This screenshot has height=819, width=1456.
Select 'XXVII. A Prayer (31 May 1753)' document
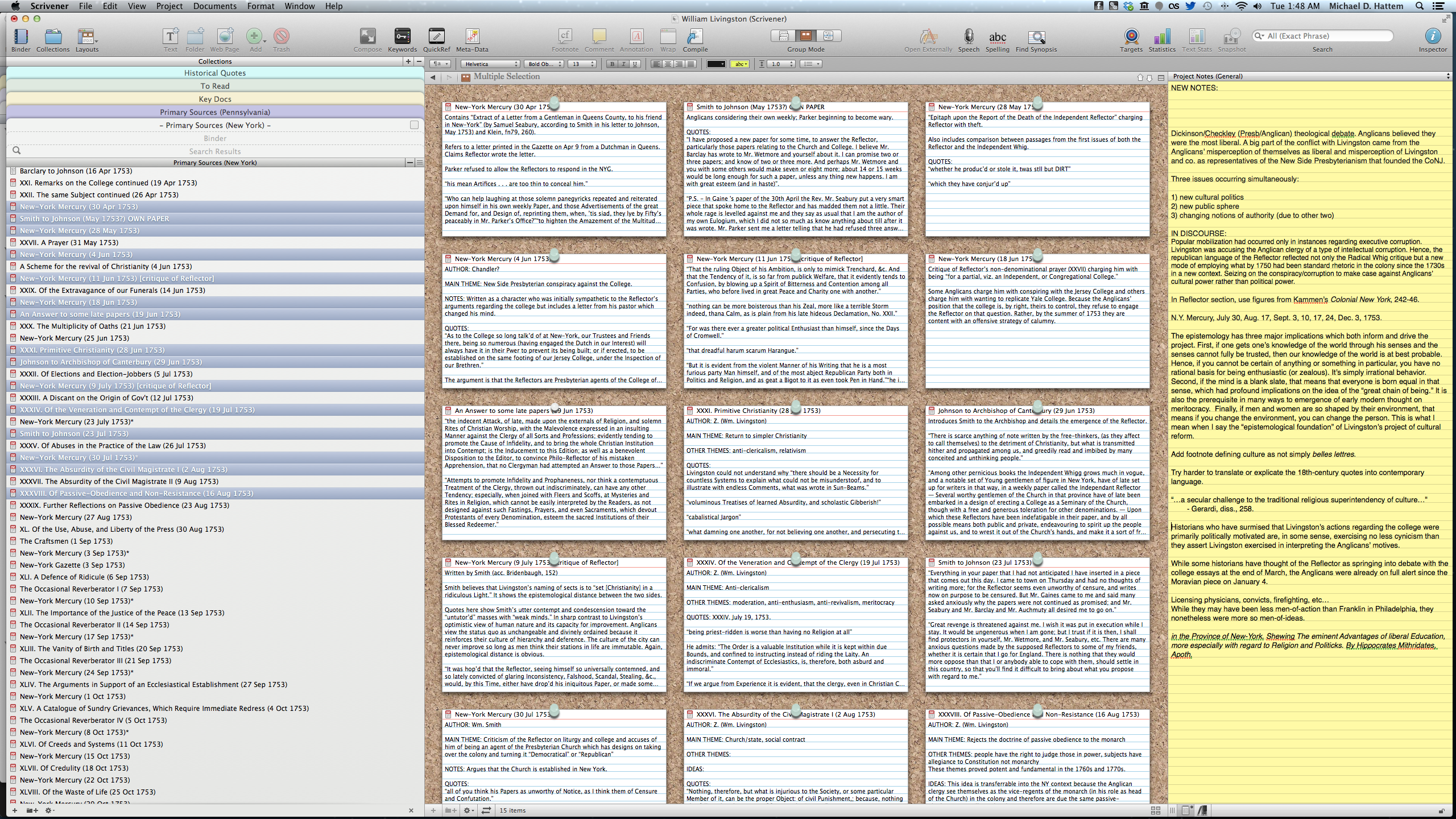(x=69, y=243)
